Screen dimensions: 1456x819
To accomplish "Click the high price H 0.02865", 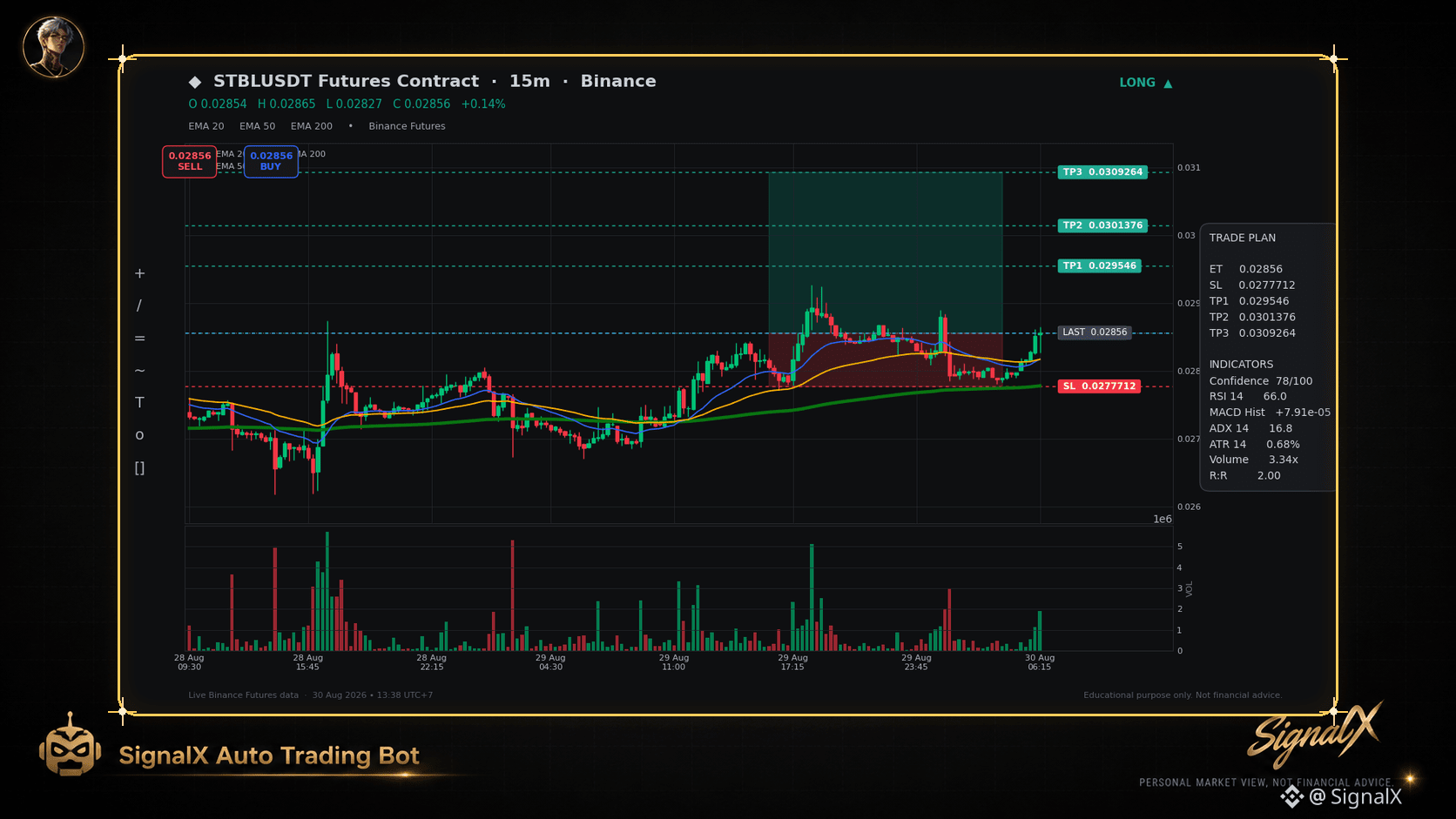I will coord(286,104).
